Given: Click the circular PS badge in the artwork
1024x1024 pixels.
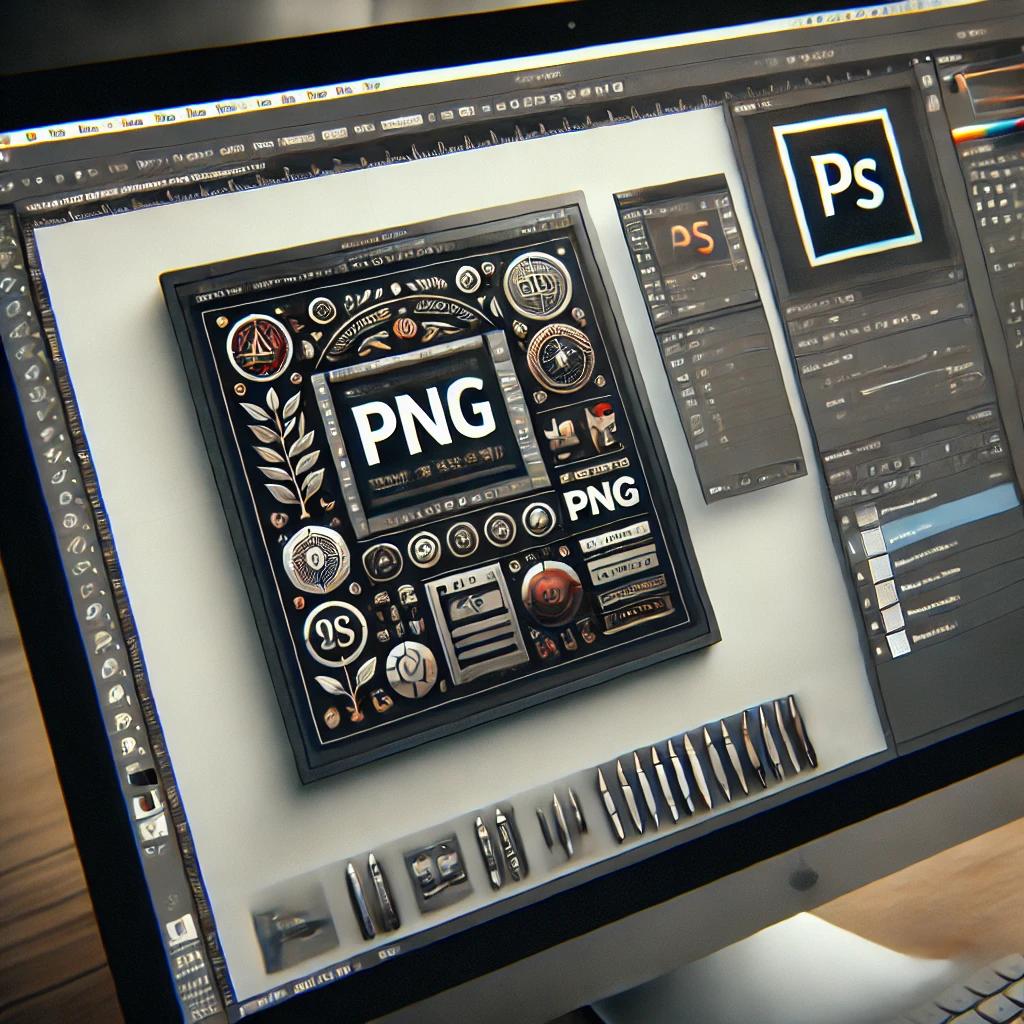Looking at the screenshot, I should tap(336, 633).
